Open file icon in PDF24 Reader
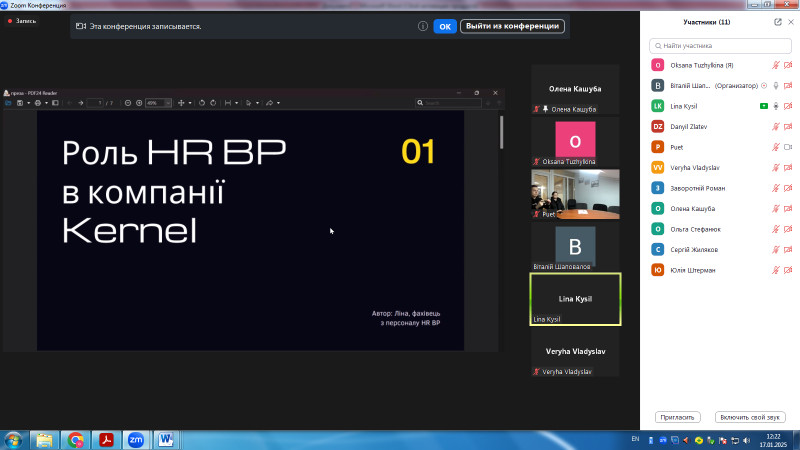800x450 pixels. [x=9, y=103]
